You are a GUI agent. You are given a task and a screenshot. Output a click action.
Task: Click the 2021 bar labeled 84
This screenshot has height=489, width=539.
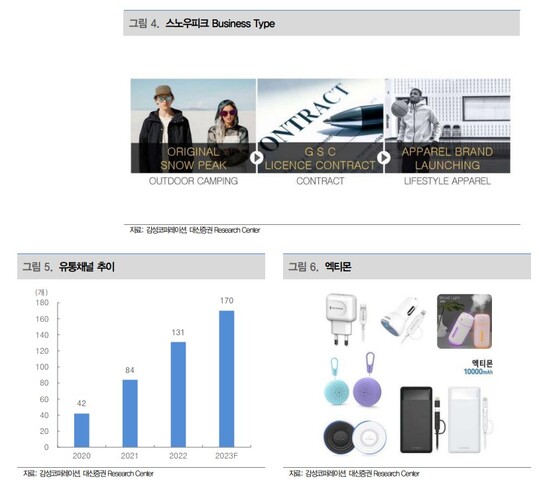130,413
